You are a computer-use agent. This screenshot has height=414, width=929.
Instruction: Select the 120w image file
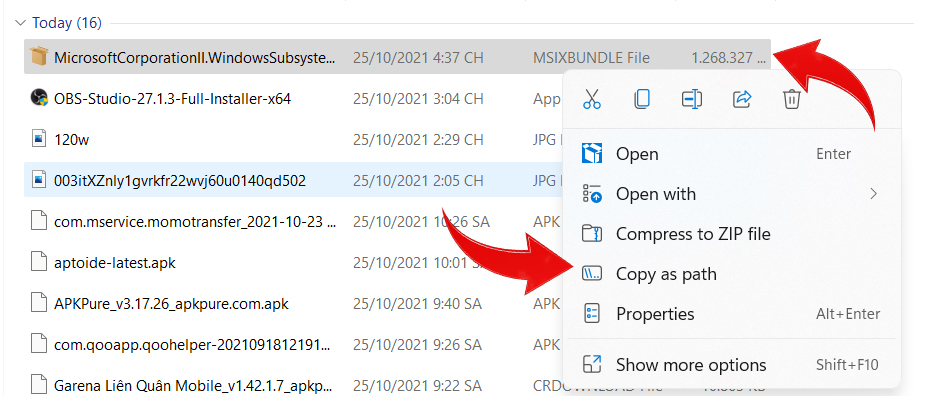point(72,140)
